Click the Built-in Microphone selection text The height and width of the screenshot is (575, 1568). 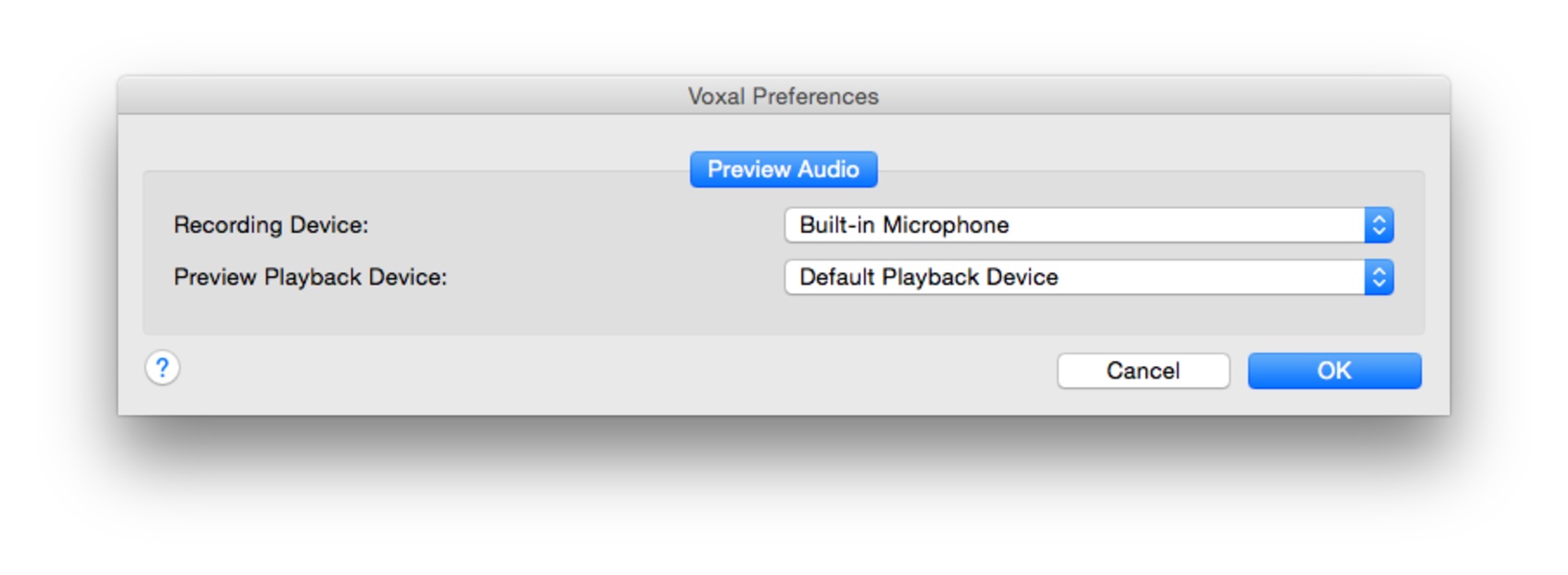coord(903,225)
